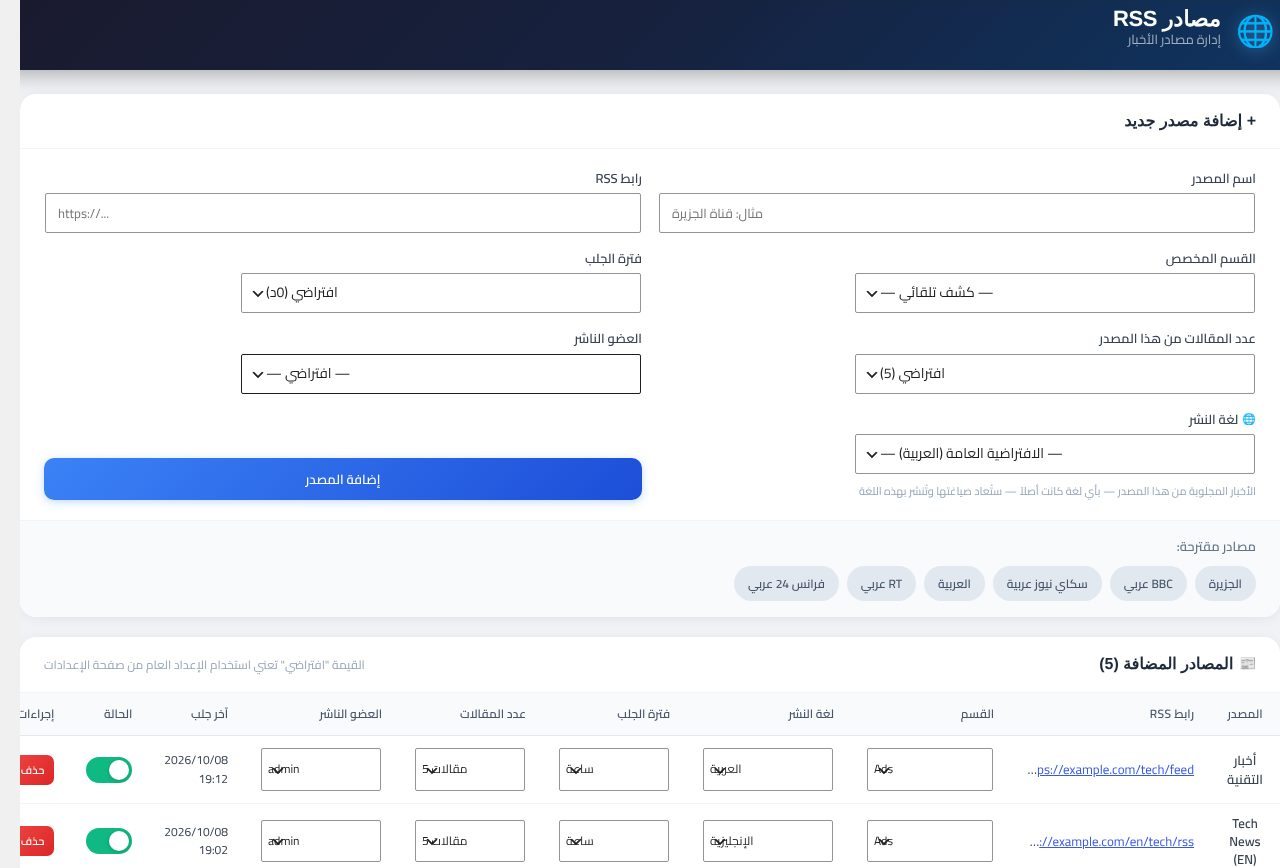Select suggested source RT عربي
Viewport: 1280px width, 868px height.
click(x=881, y=584)
